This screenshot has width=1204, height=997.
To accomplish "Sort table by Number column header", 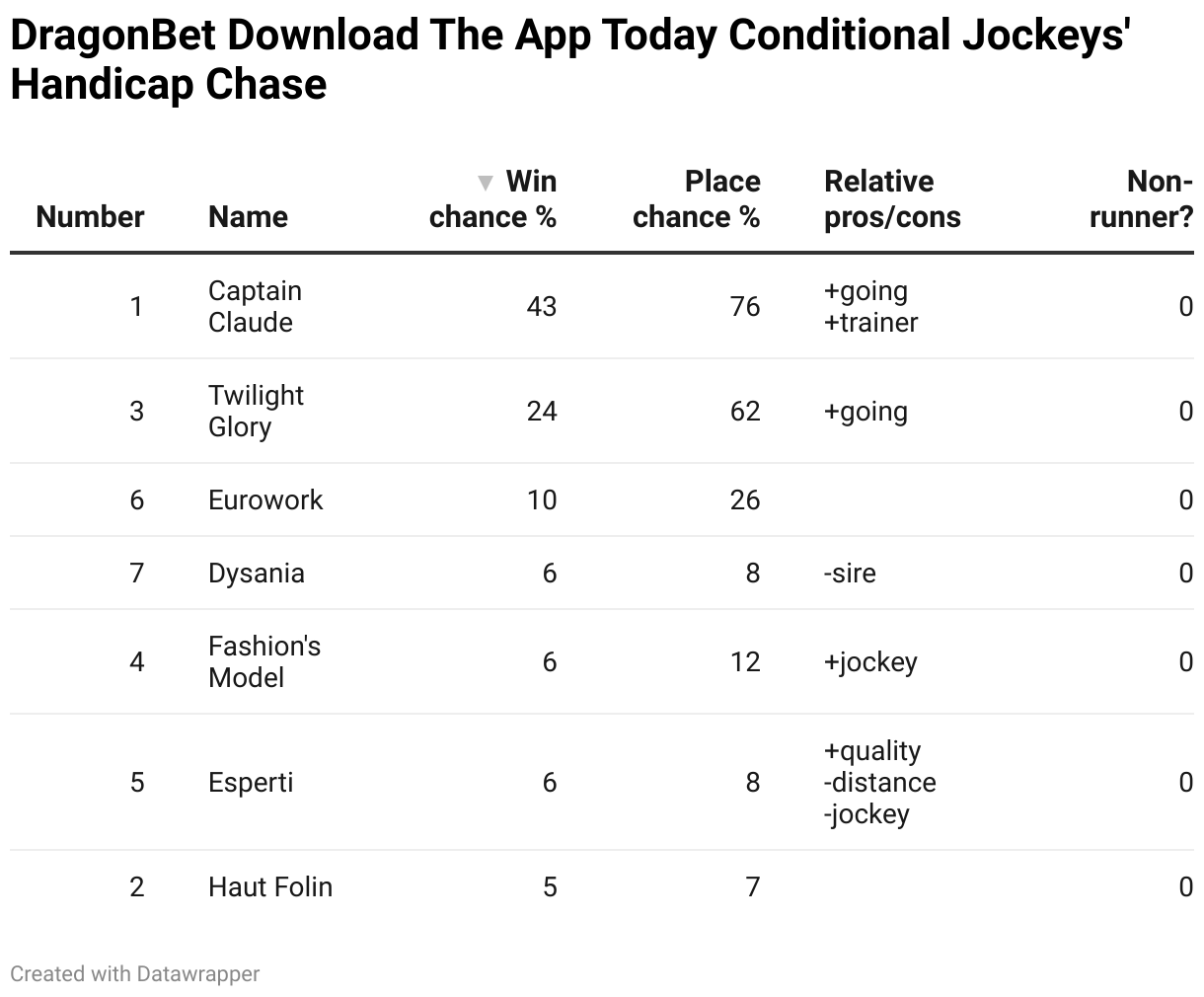I will [90, 217].
